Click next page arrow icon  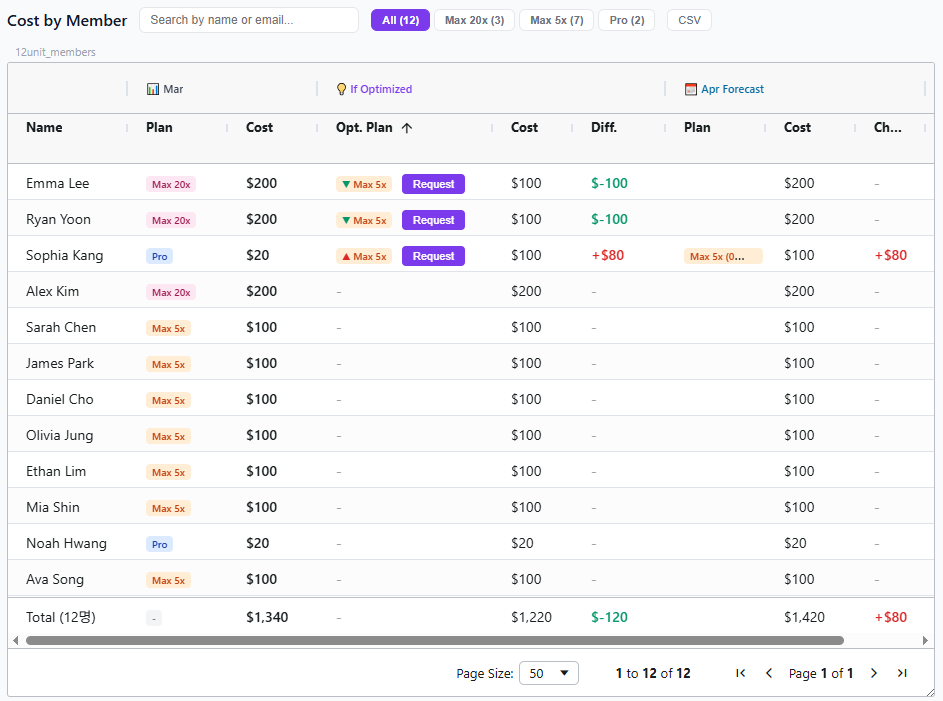(x=874, y=673)
